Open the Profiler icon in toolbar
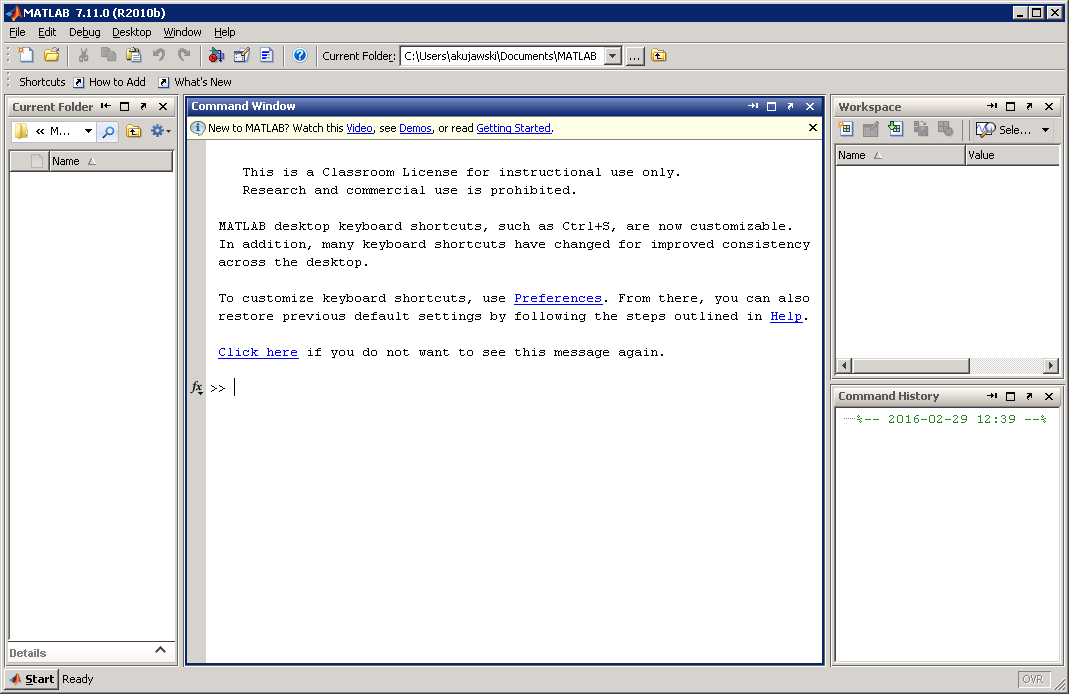The image size is (1069, 694). [x=267, y=55]
